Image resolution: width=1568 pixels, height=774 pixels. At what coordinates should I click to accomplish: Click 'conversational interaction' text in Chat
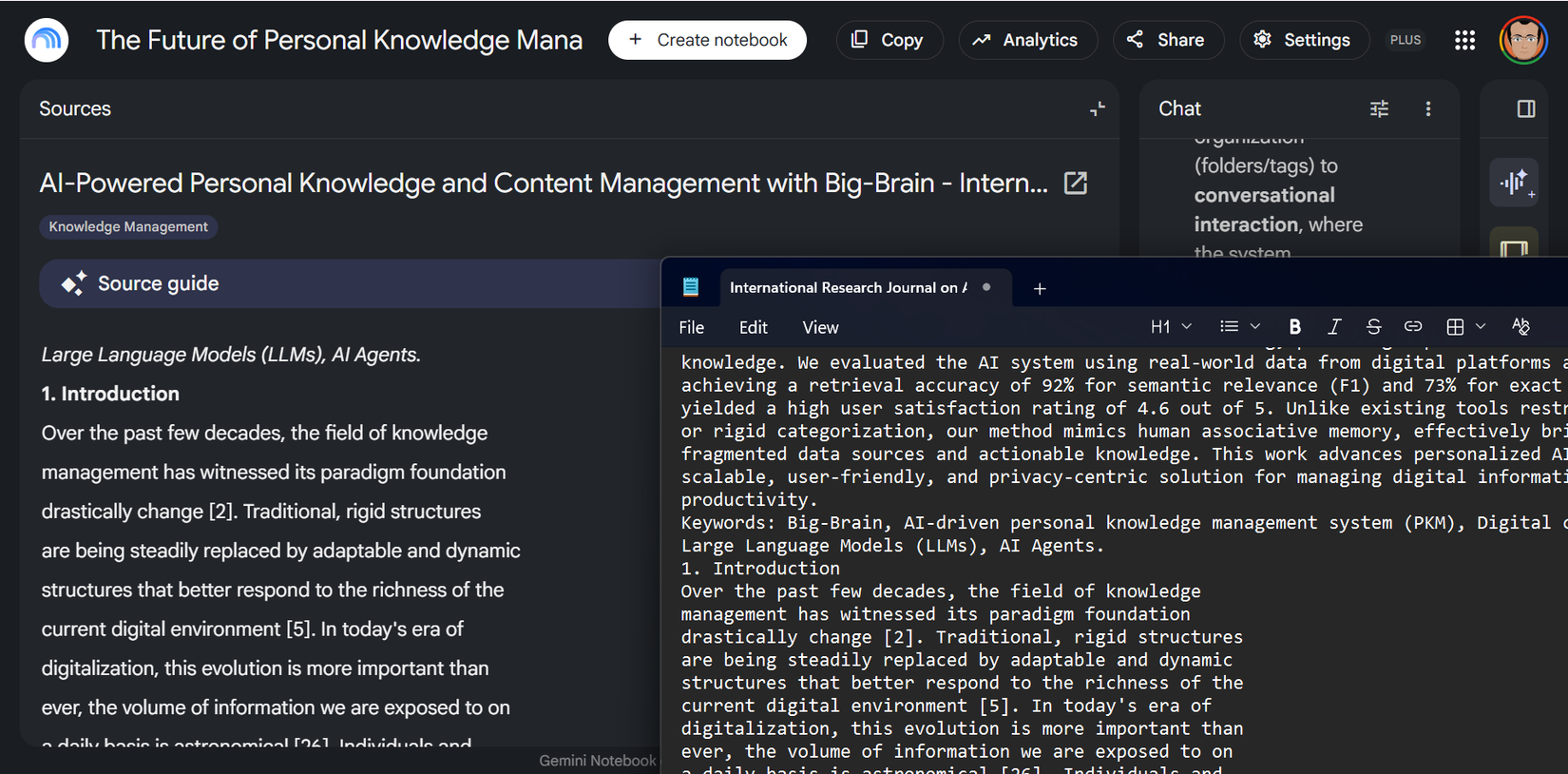(1265, 210)
